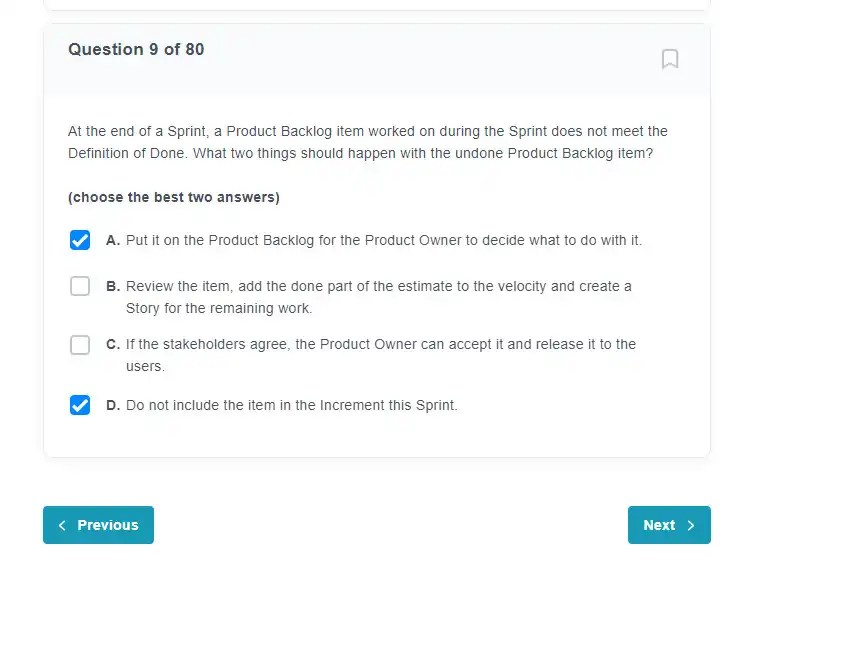Viewport: 864px width, 669px height.
Task: Click the bold letter D label
Action: (x=113, y=405)
